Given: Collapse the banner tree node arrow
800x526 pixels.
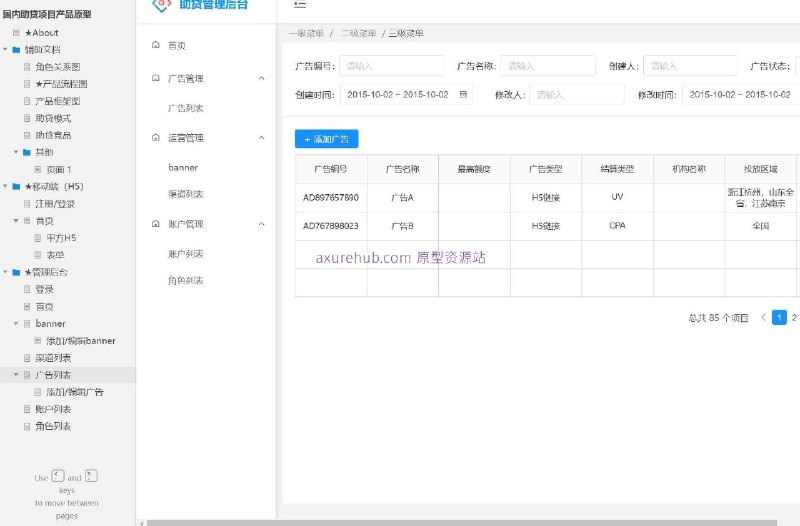Looking at the screenshot, I should 16,323.
